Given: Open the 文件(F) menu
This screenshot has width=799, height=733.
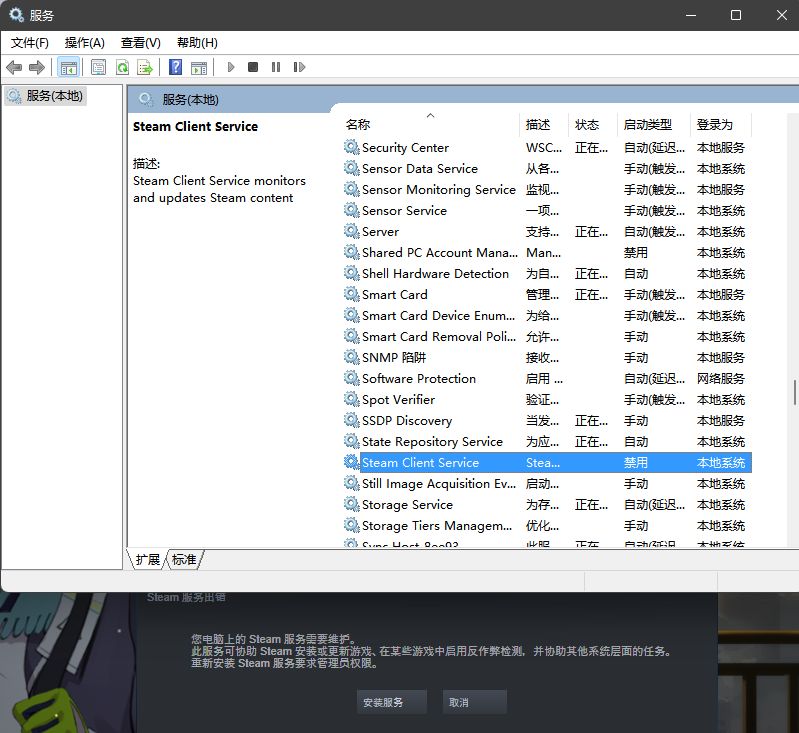Looking at the screenshot, I should pyautogui.click(x=30, y=43).
